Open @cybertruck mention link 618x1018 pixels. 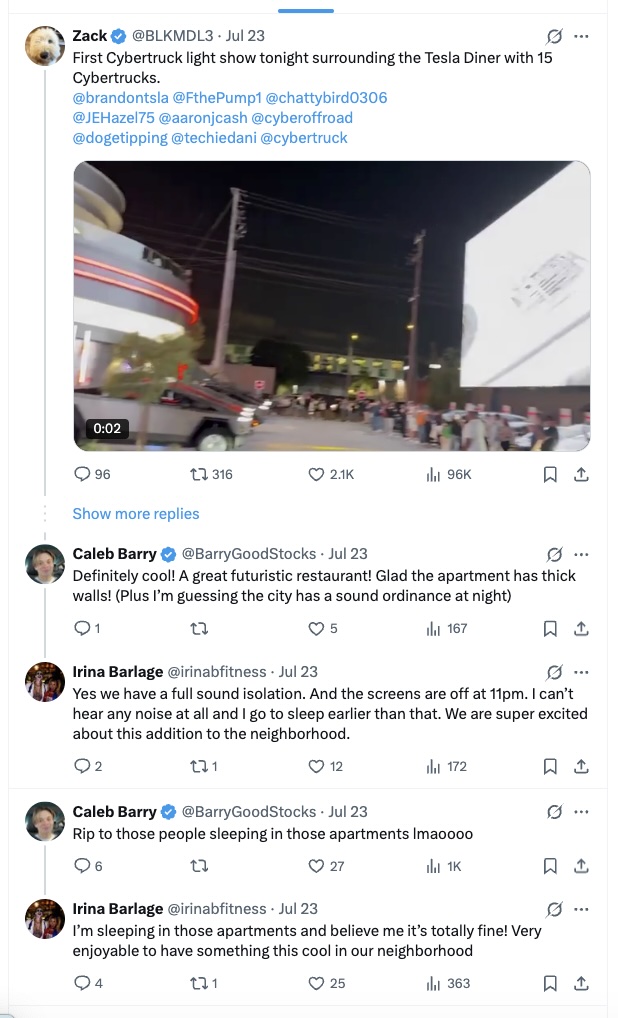[x=304, y=138]
